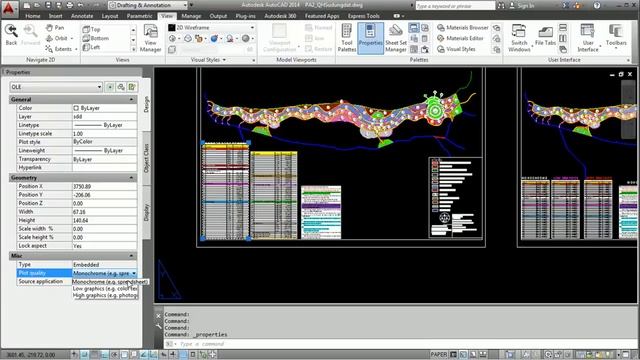Viewport: 640px width, 360px height.
Task: Select the Pan tool
Action: click(55, 28)
